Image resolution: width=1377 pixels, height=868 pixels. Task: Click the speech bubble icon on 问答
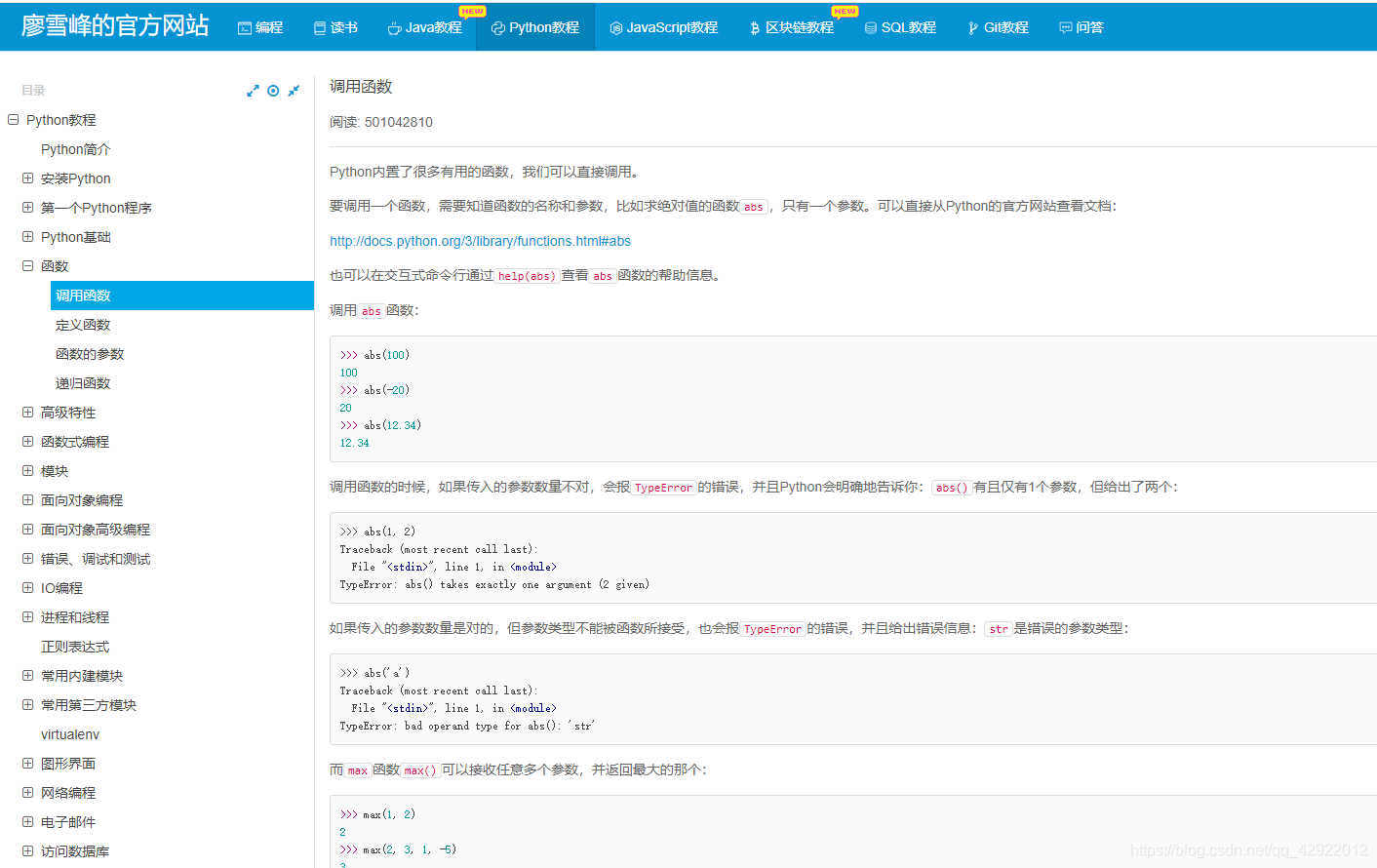pyautogui.click(x=1065, y=27)
